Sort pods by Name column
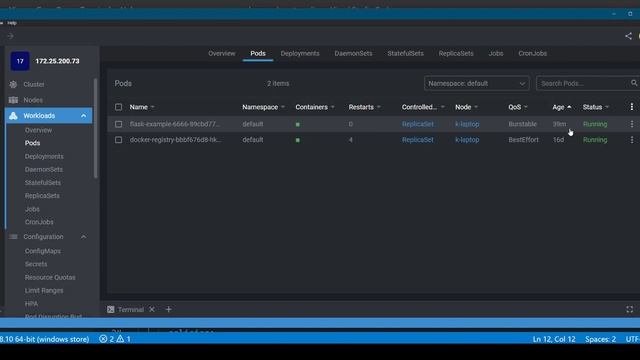This screenshot has width=640, height=360. click(x=142, y=107)
